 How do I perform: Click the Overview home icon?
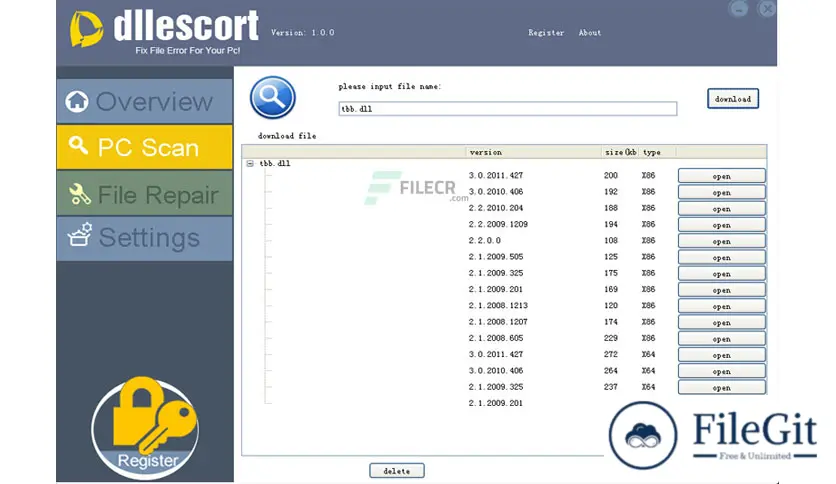77,101
